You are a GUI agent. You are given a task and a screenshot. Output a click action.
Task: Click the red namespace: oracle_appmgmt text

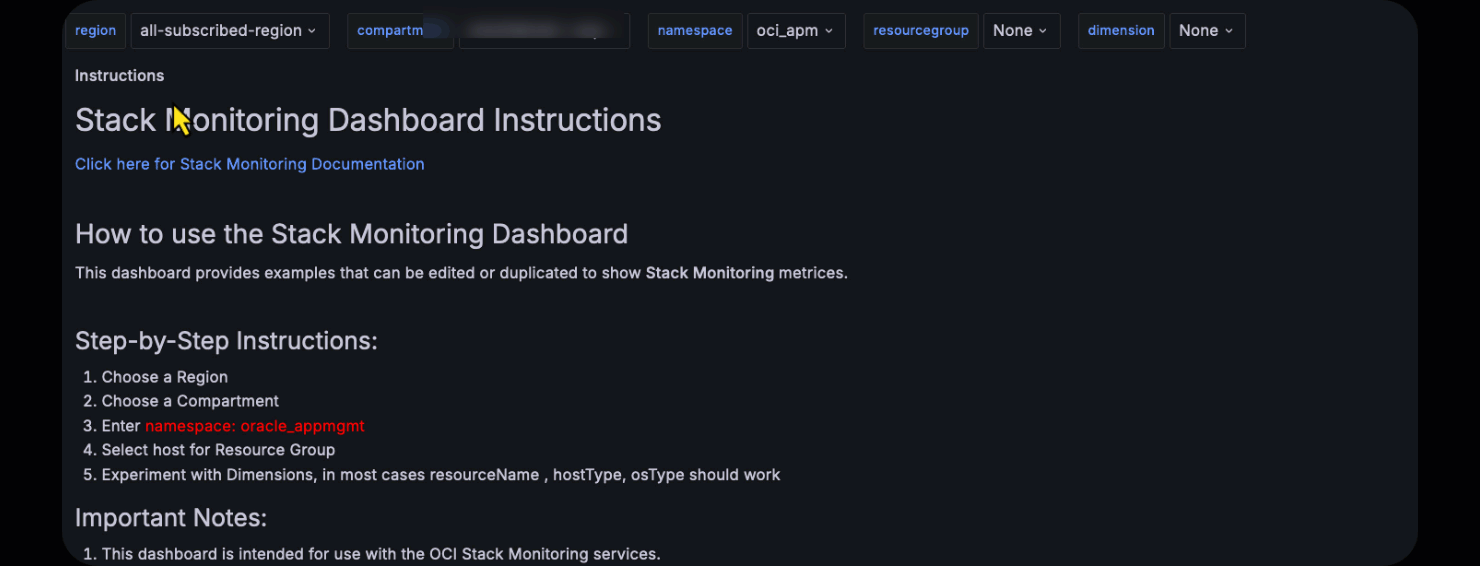(x=255, y=426)
